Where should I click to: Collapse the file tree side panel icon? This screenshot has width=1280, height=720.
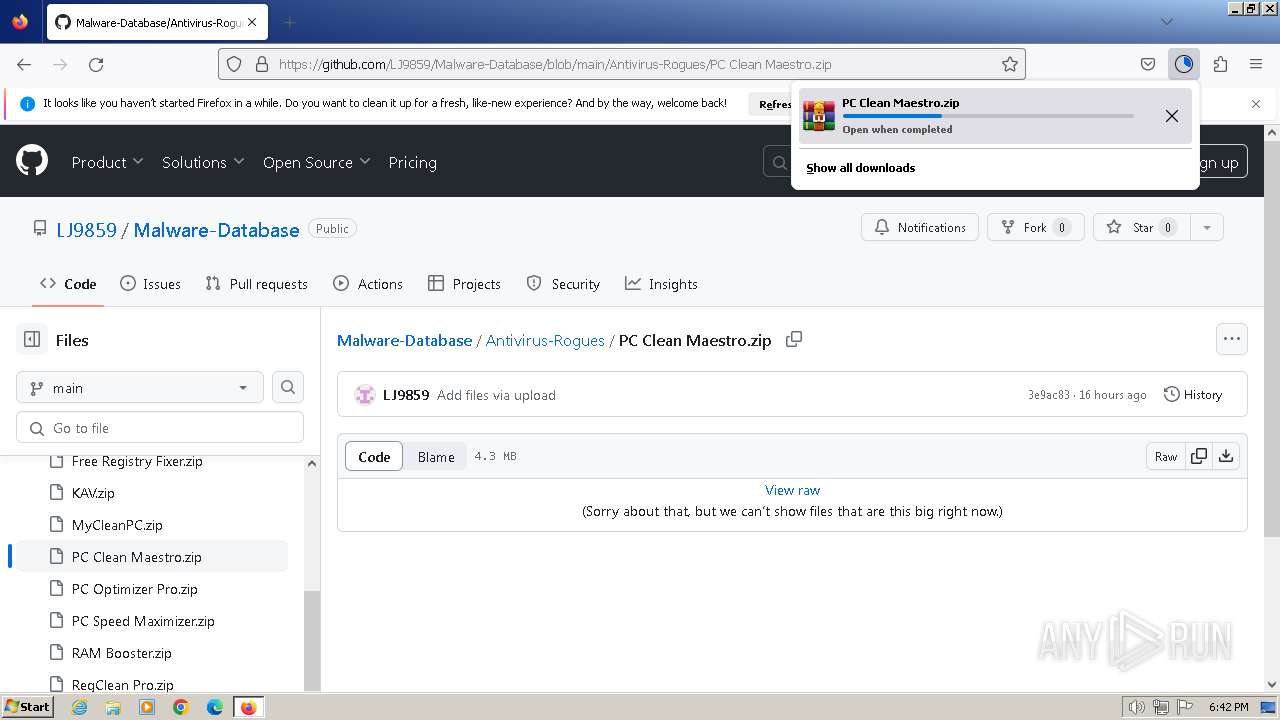(x=32, y=340)
